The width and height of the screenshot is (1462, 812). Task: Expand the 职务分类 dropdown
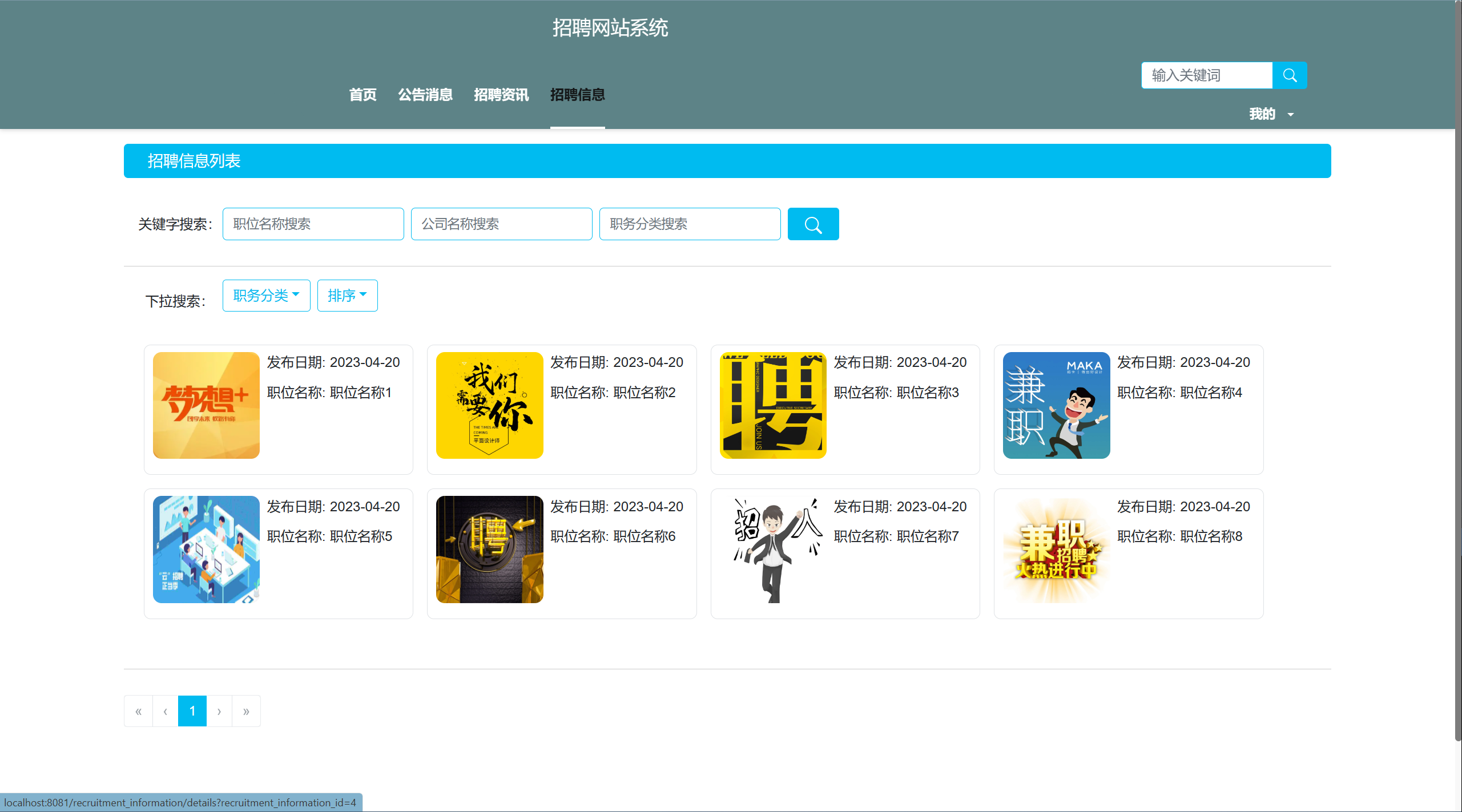pyautogui.click(x=266, y=296)
